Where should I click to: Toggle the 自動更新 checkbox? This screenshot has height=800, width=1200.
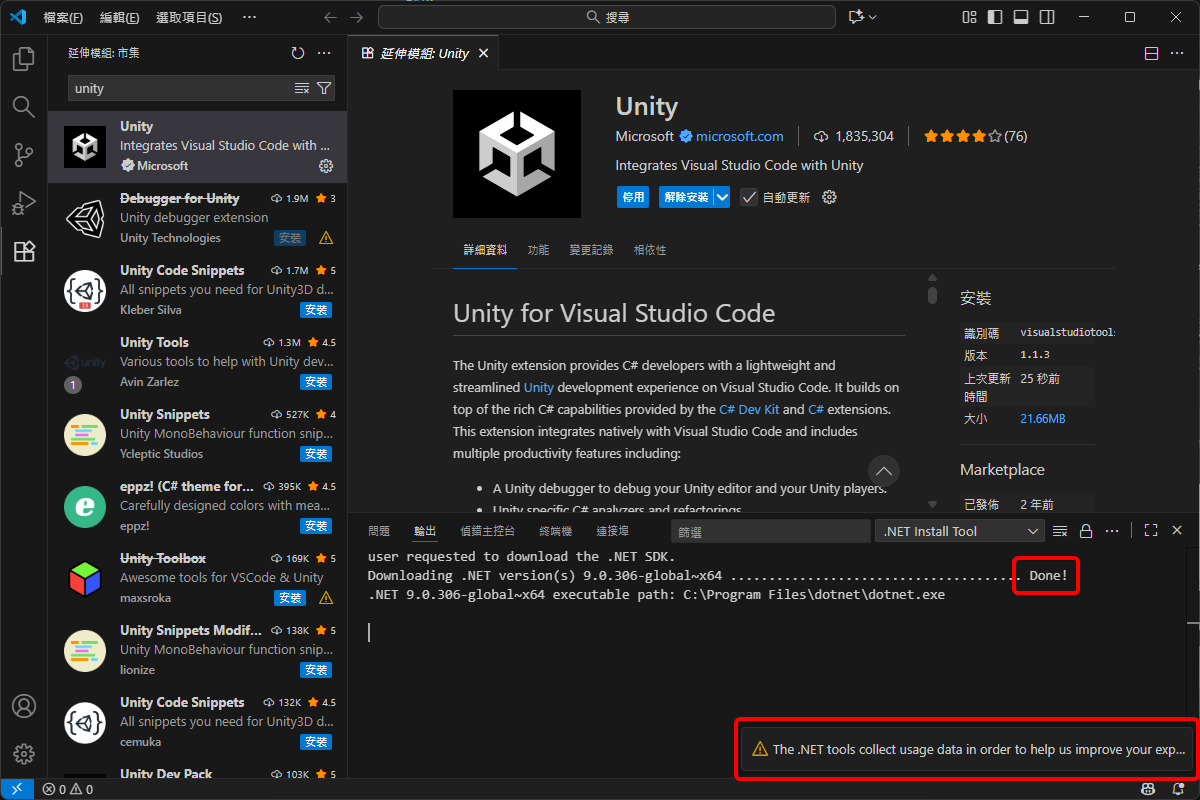749,197
